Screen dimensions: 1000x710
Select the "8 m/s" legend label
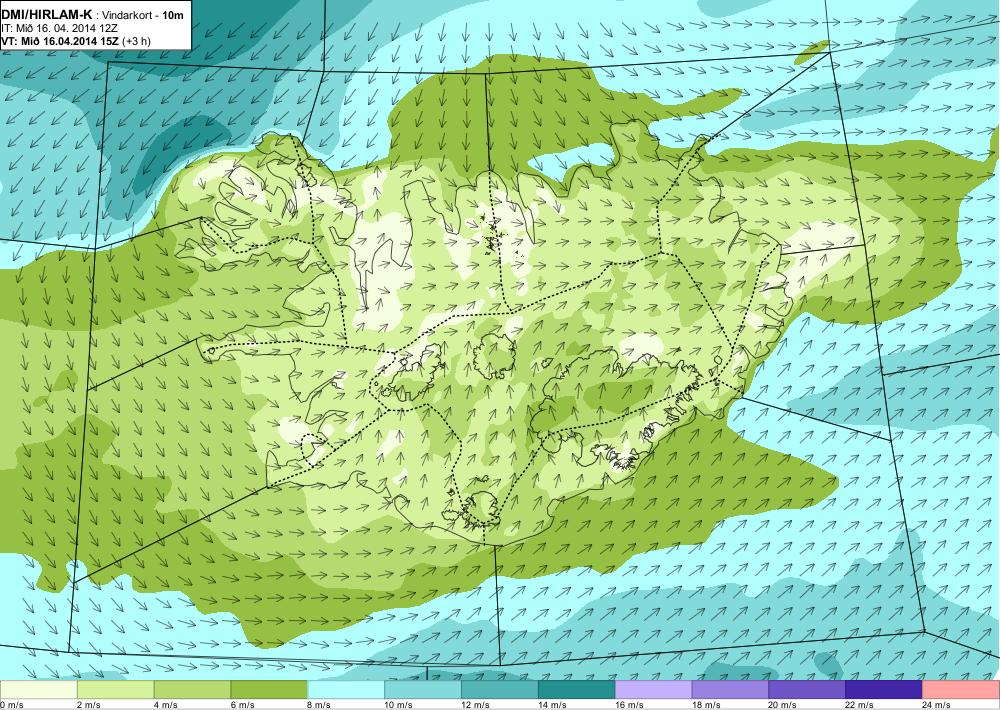pyautogui.click(x=320, y=705)
